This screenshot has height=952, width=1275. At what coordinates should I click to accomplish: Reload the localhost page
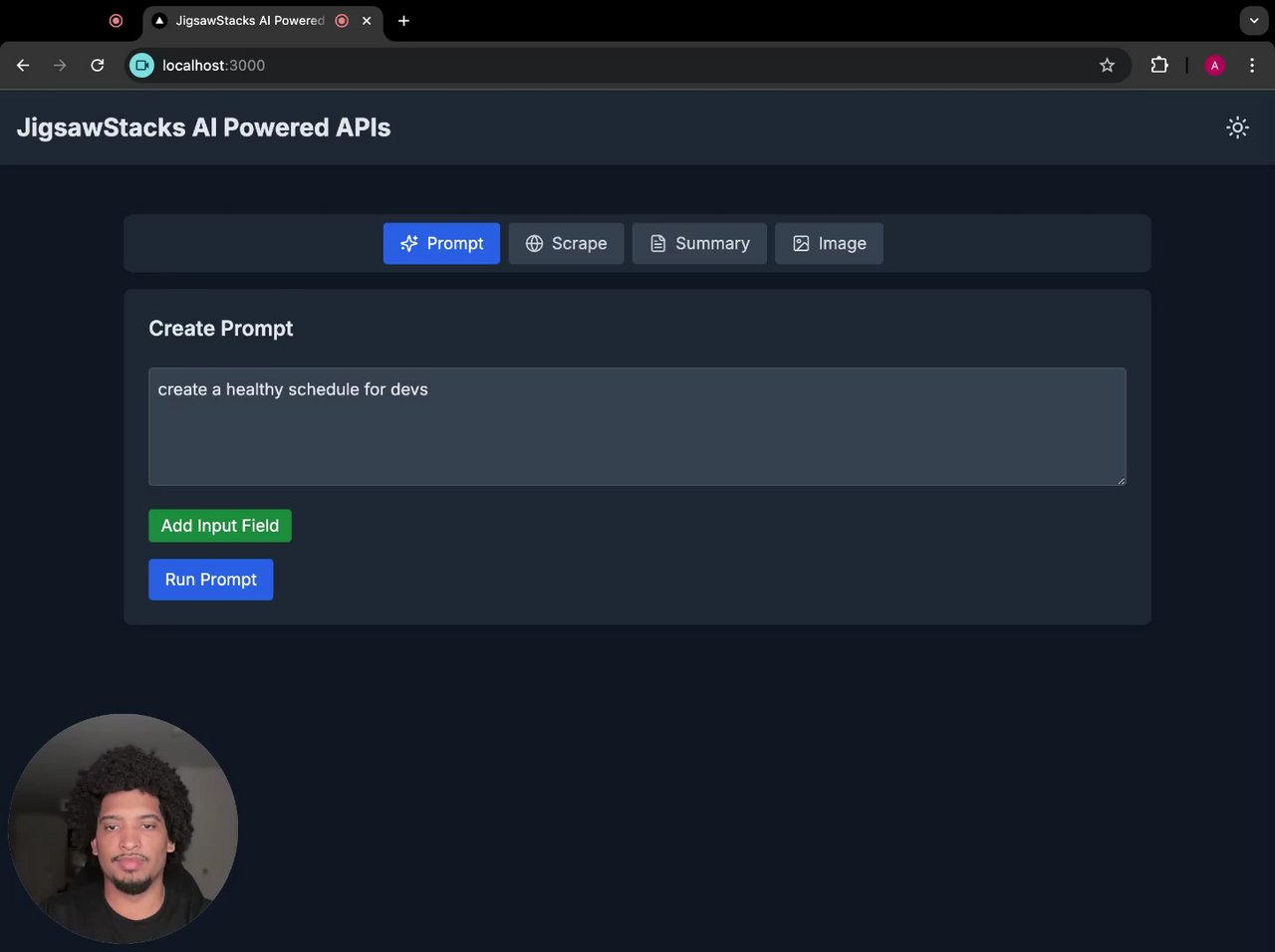click(x=98, y=66)
